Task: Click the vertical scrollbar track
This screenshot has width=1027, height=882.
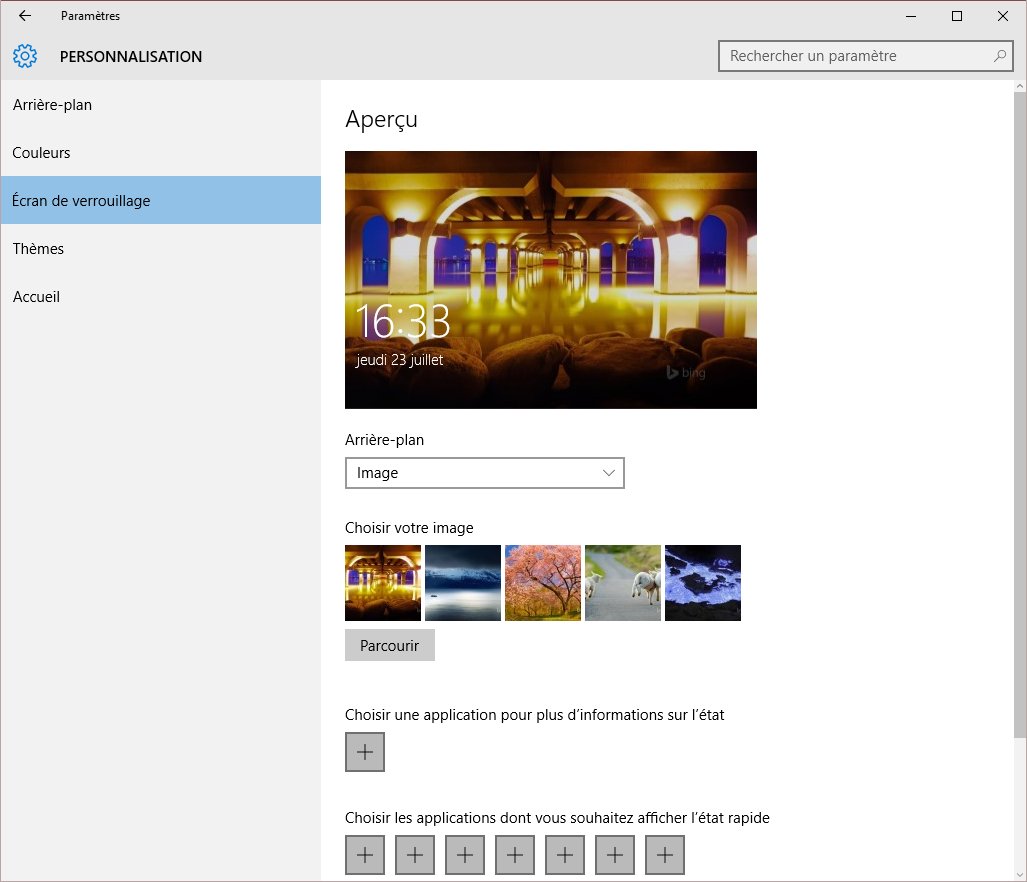Action: click(x=1019, y=800)
